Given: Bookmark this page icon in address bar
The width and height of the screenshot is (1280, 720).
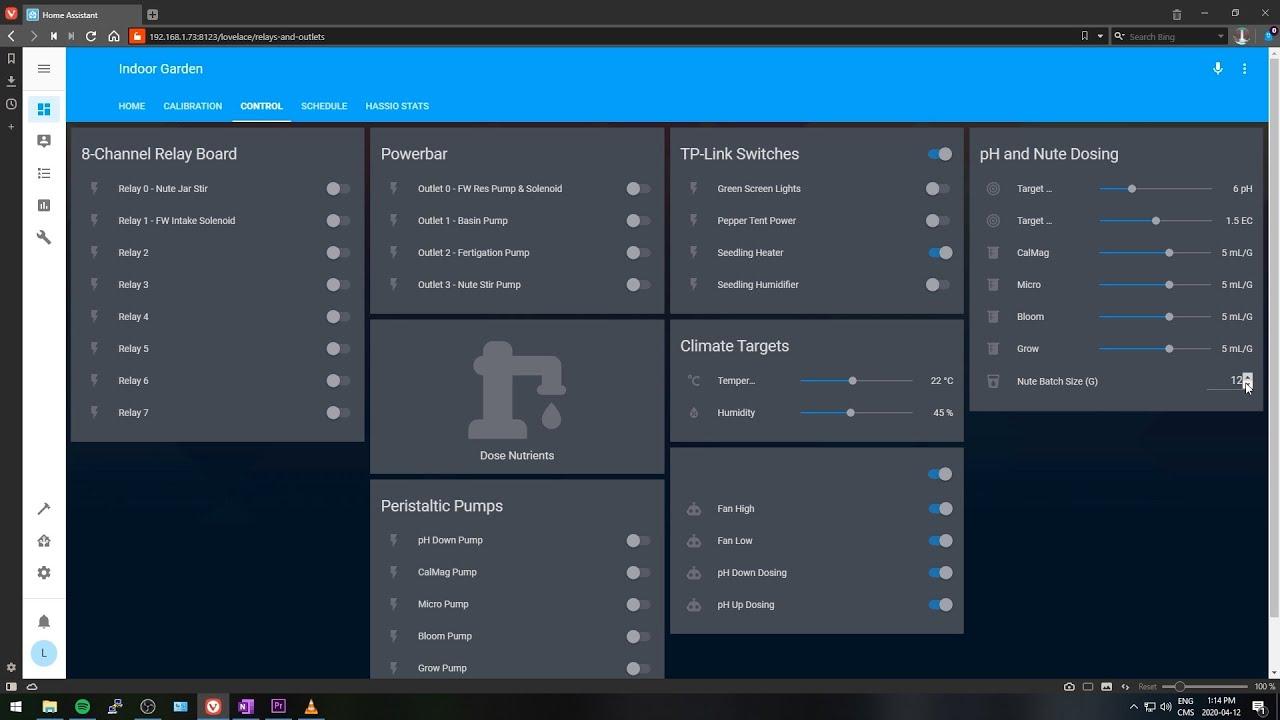Looking at the screenshot, I should 1084,36.
